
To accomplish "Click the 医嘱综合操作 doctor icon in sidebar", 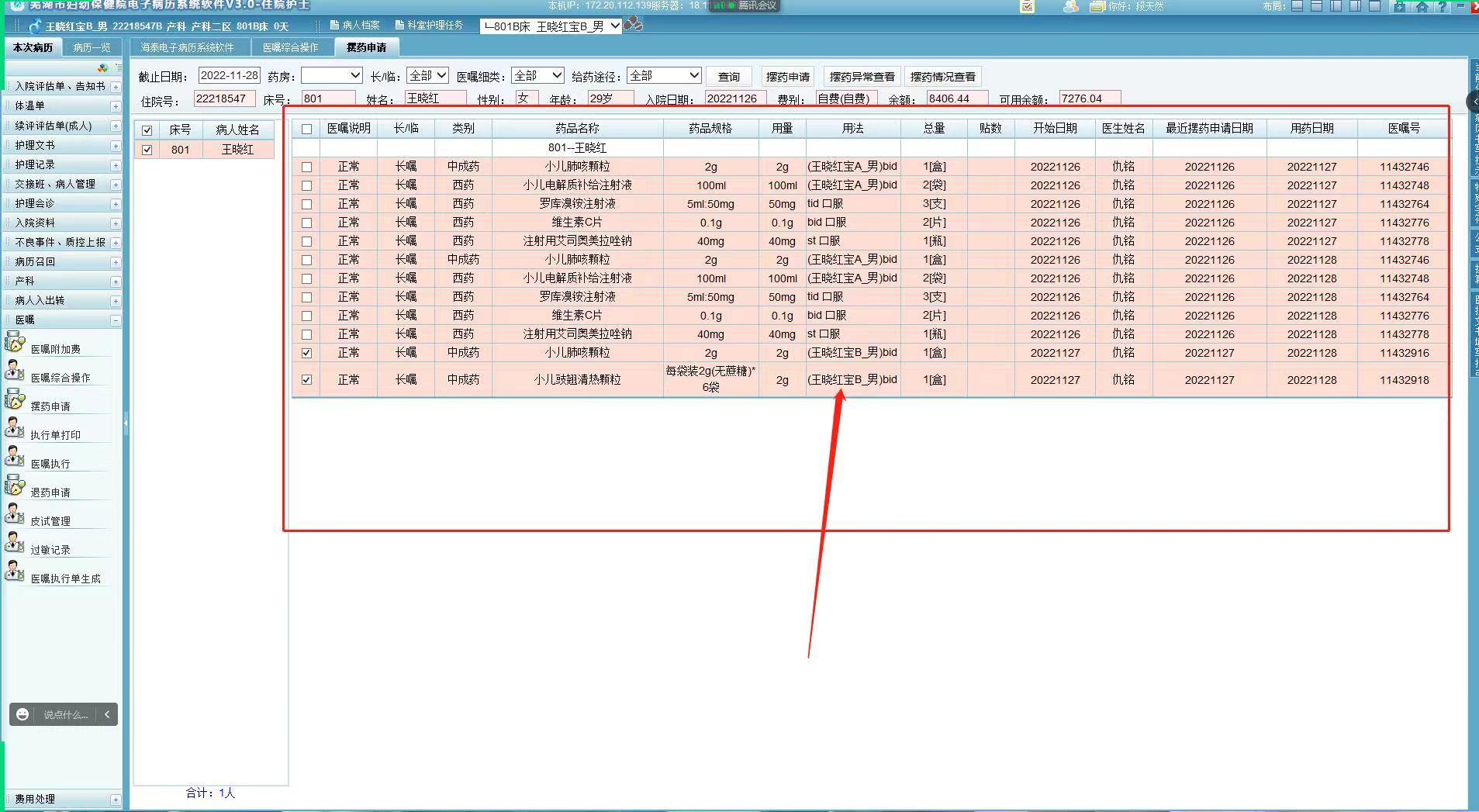I will (15, 370).
